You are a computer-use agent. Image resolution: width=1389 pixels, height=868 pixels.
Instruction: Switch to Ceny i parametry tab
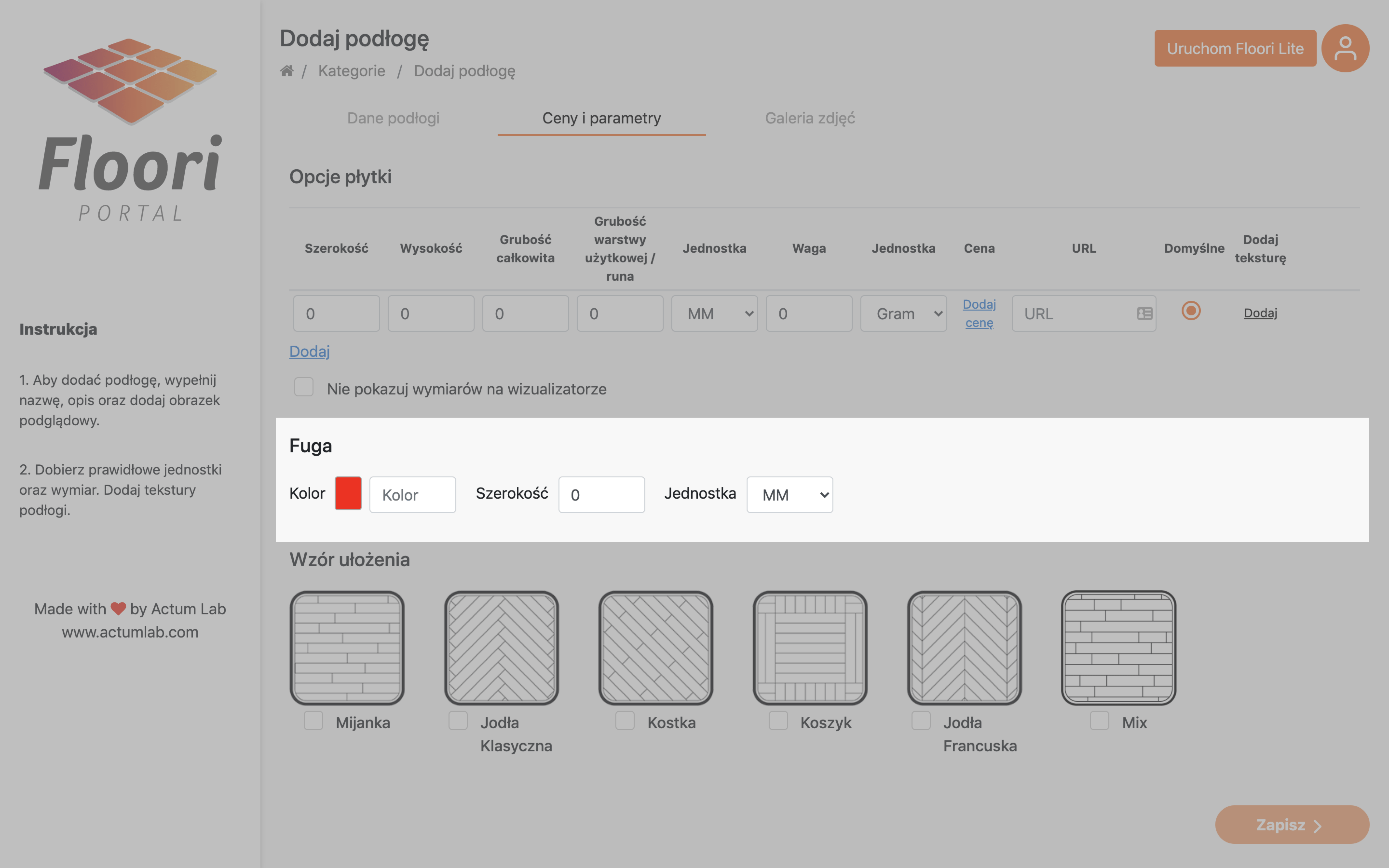(601, 118)
